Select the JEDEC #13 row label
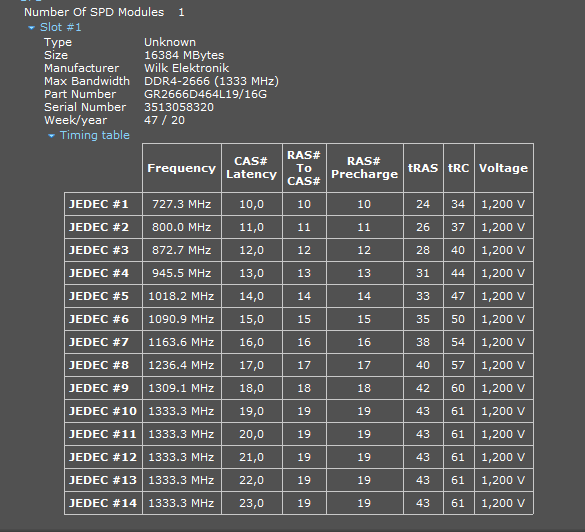Viewport: 585px width, 532px height. tap(103, 480)
